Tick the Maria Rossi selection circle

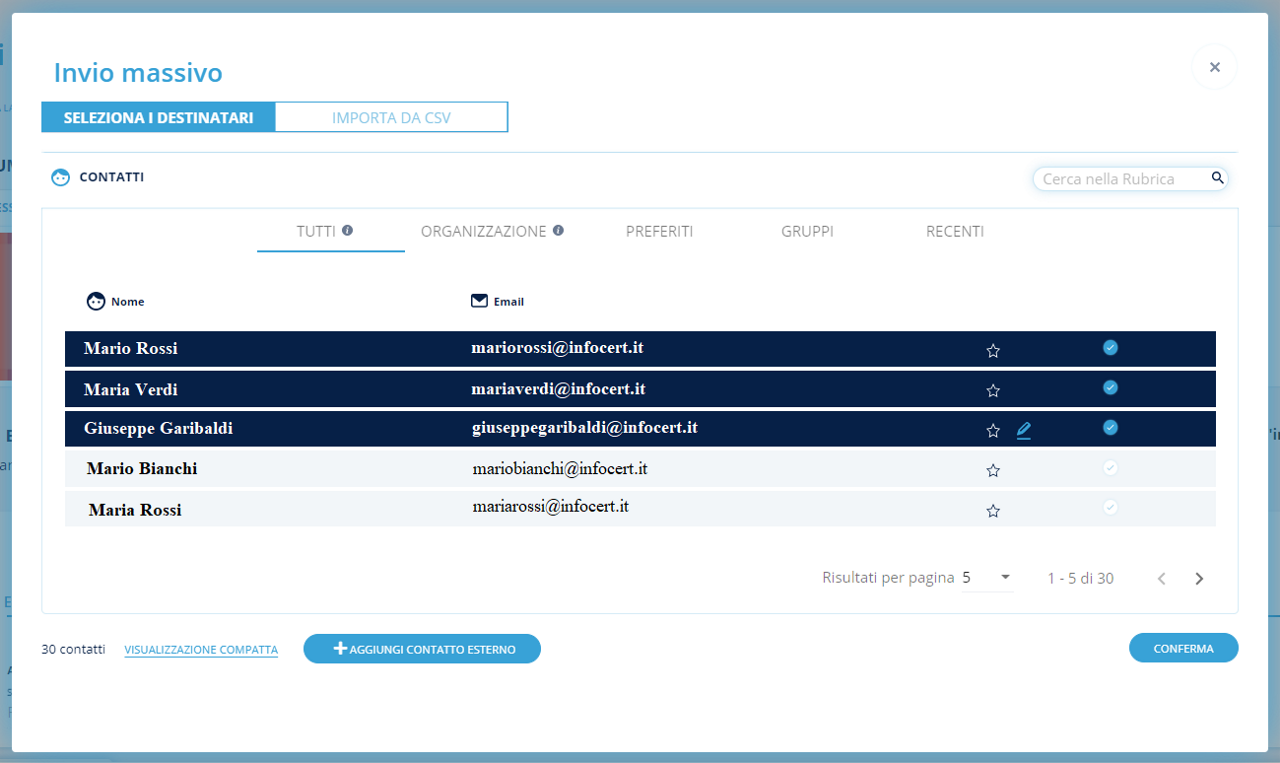point(1110,508)
